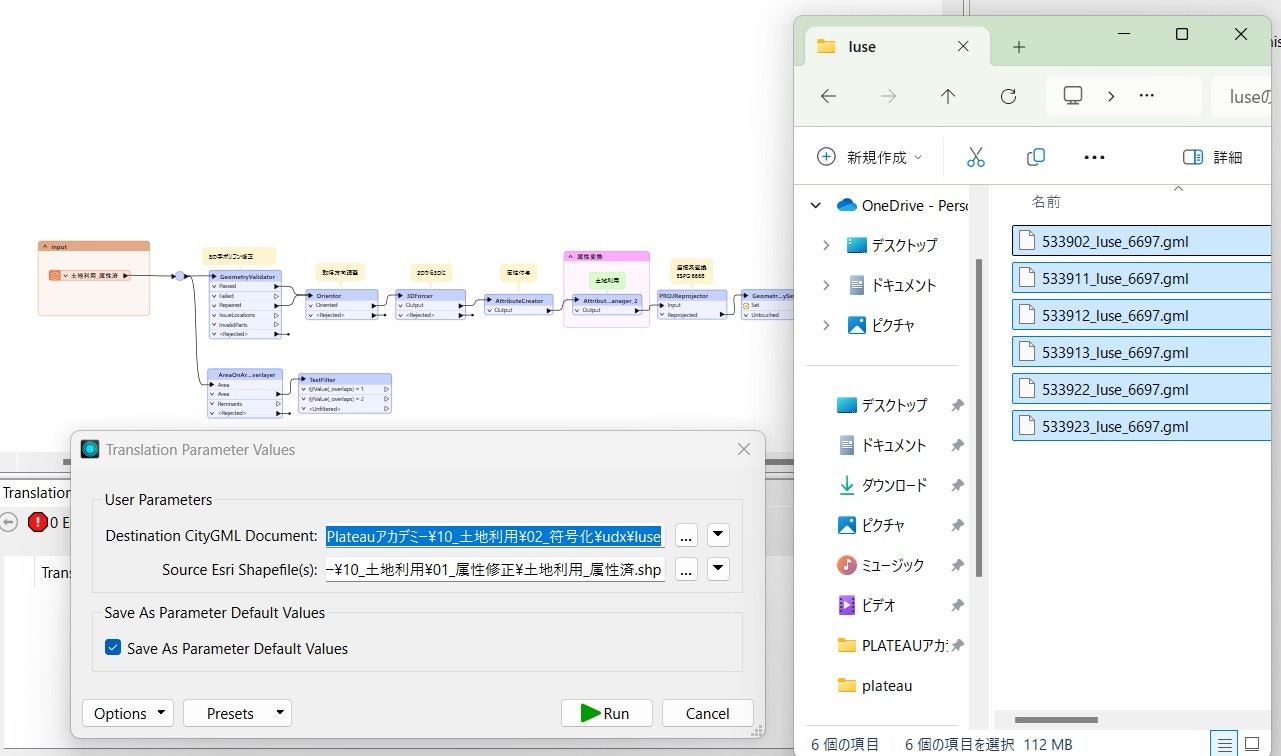
Task: Add a new Explorer tab with plus button
Action: [1019, 46]
